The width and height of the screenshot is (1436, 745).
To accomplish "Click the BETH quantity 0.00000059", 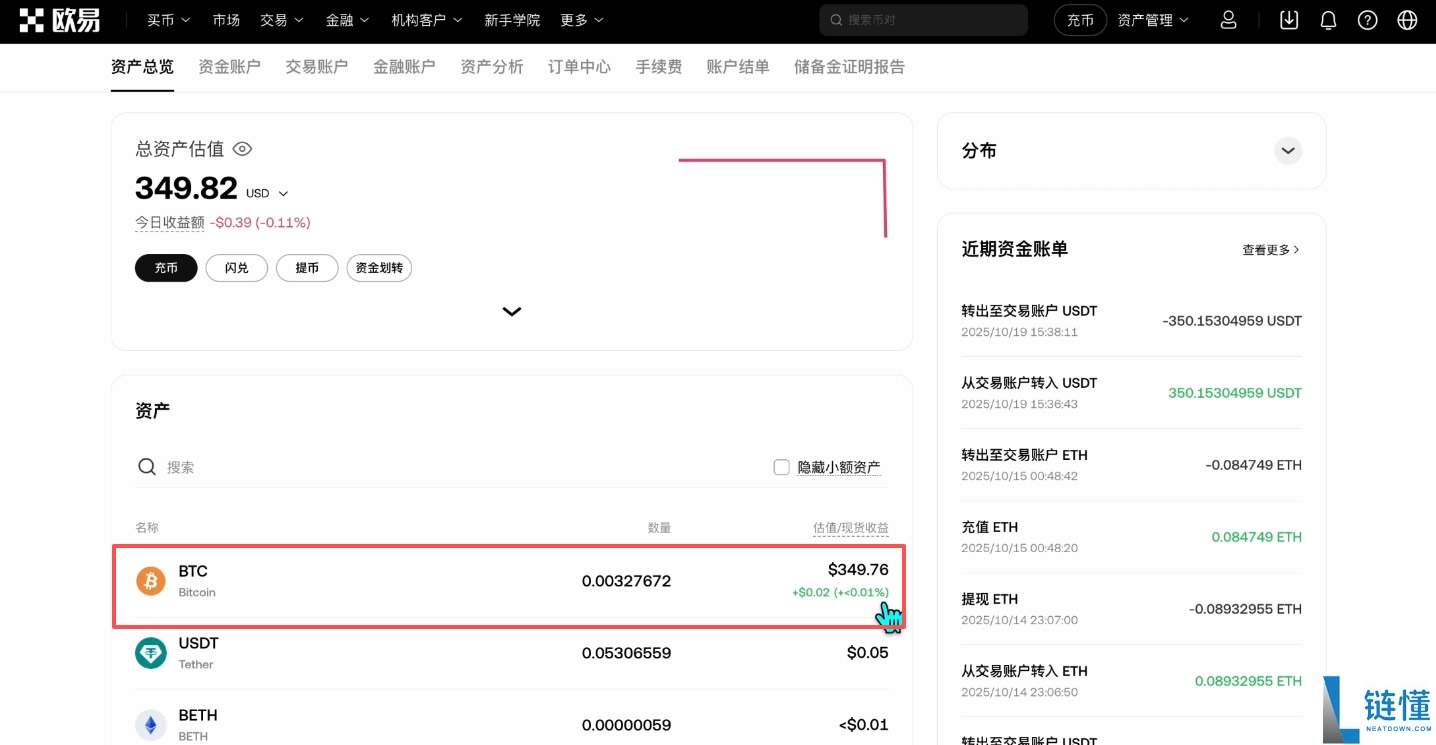I will pos(626,725).
